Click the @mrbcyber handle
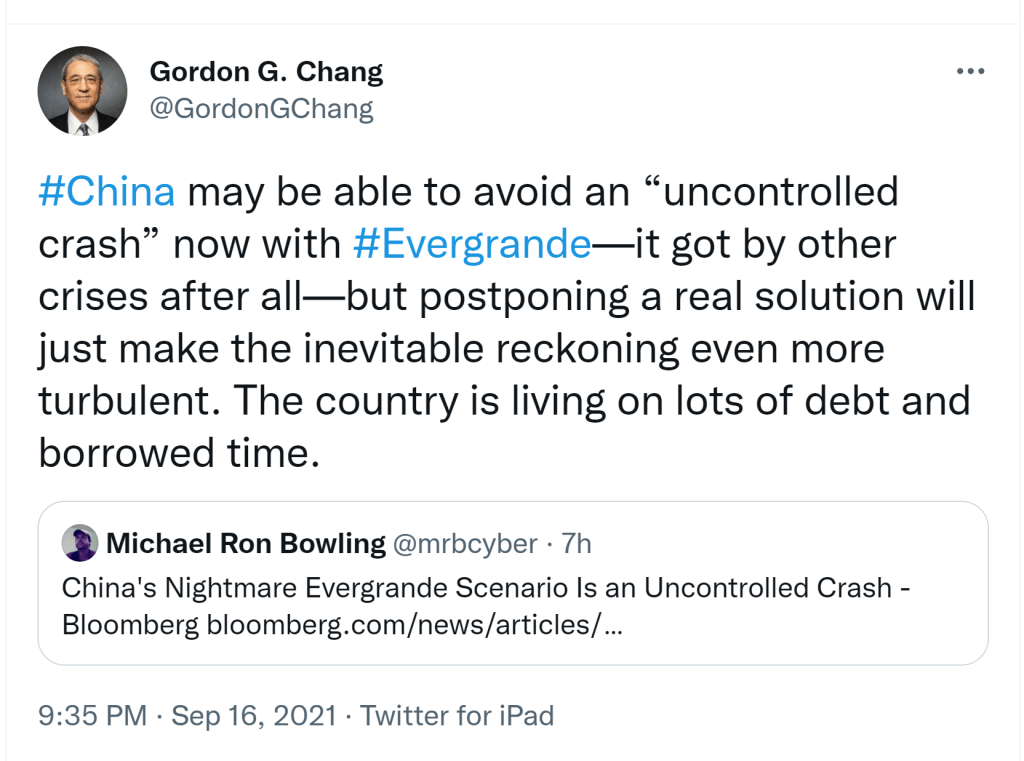The image size is (1024, 761). 465,544
